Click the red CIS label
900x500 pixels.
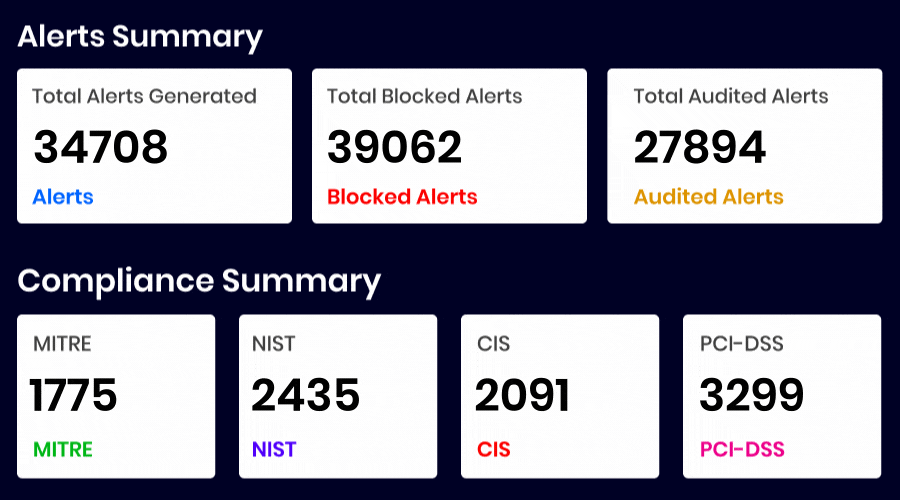coord(494,449)
